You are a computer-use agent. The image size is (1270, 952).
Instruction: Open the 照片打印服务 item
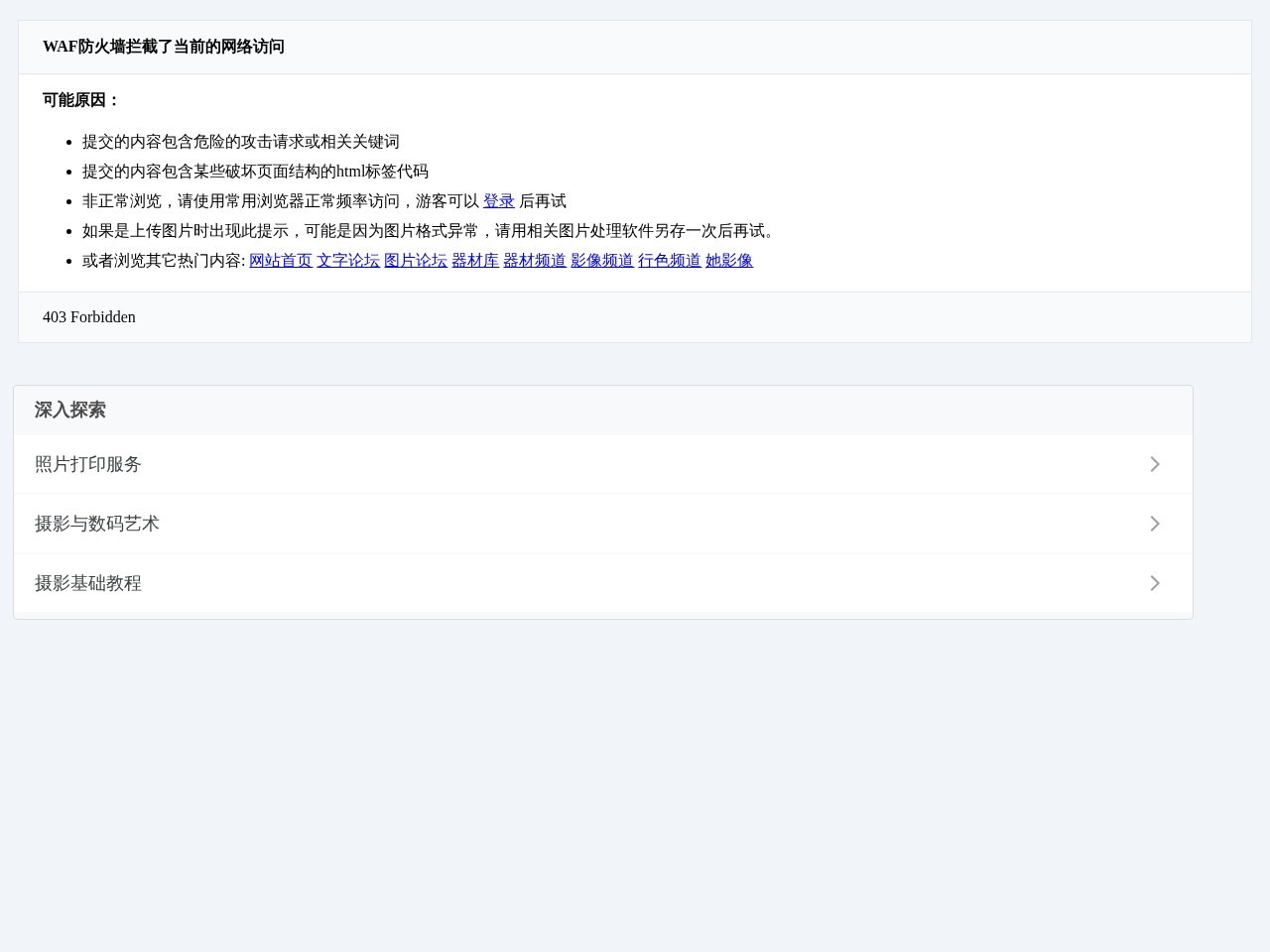coord(603,464)
